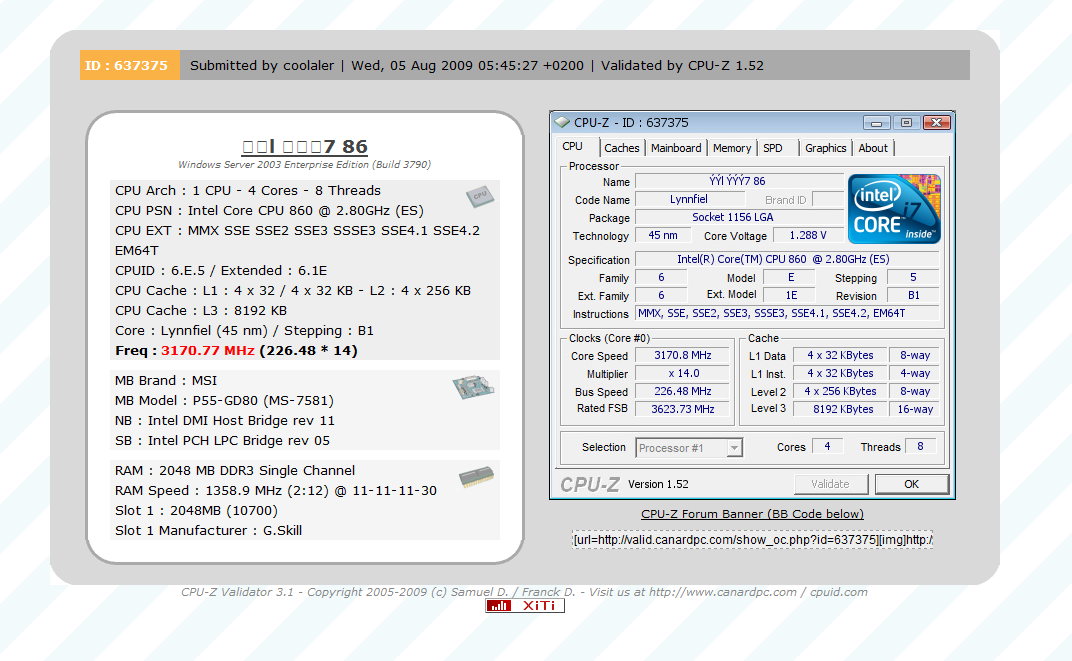
Task: Minimize the CPU-Z window
Action: coord(876,123)
